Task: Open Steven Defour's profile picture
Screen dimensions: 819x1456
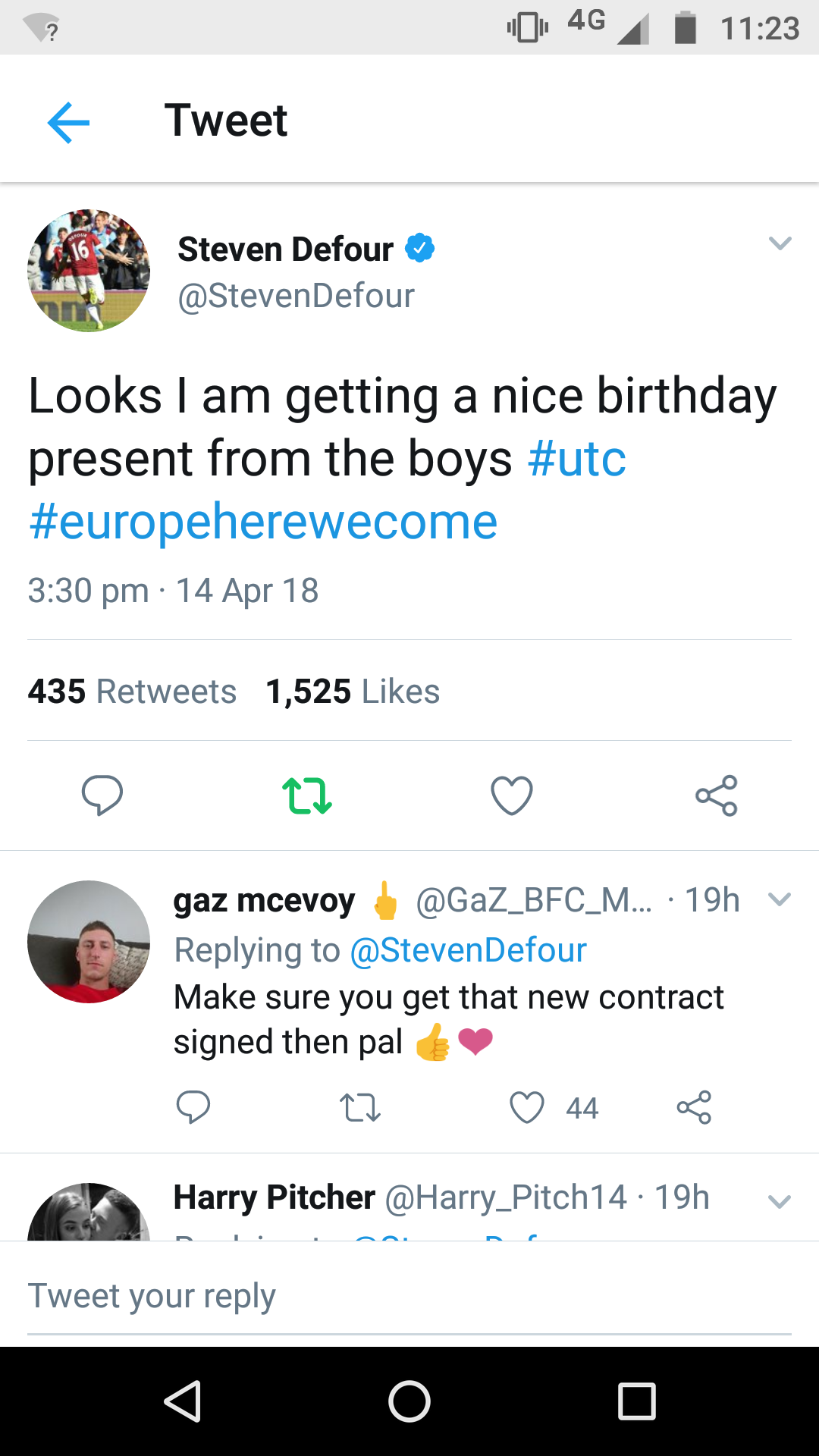Action: [x=89, y=271]
